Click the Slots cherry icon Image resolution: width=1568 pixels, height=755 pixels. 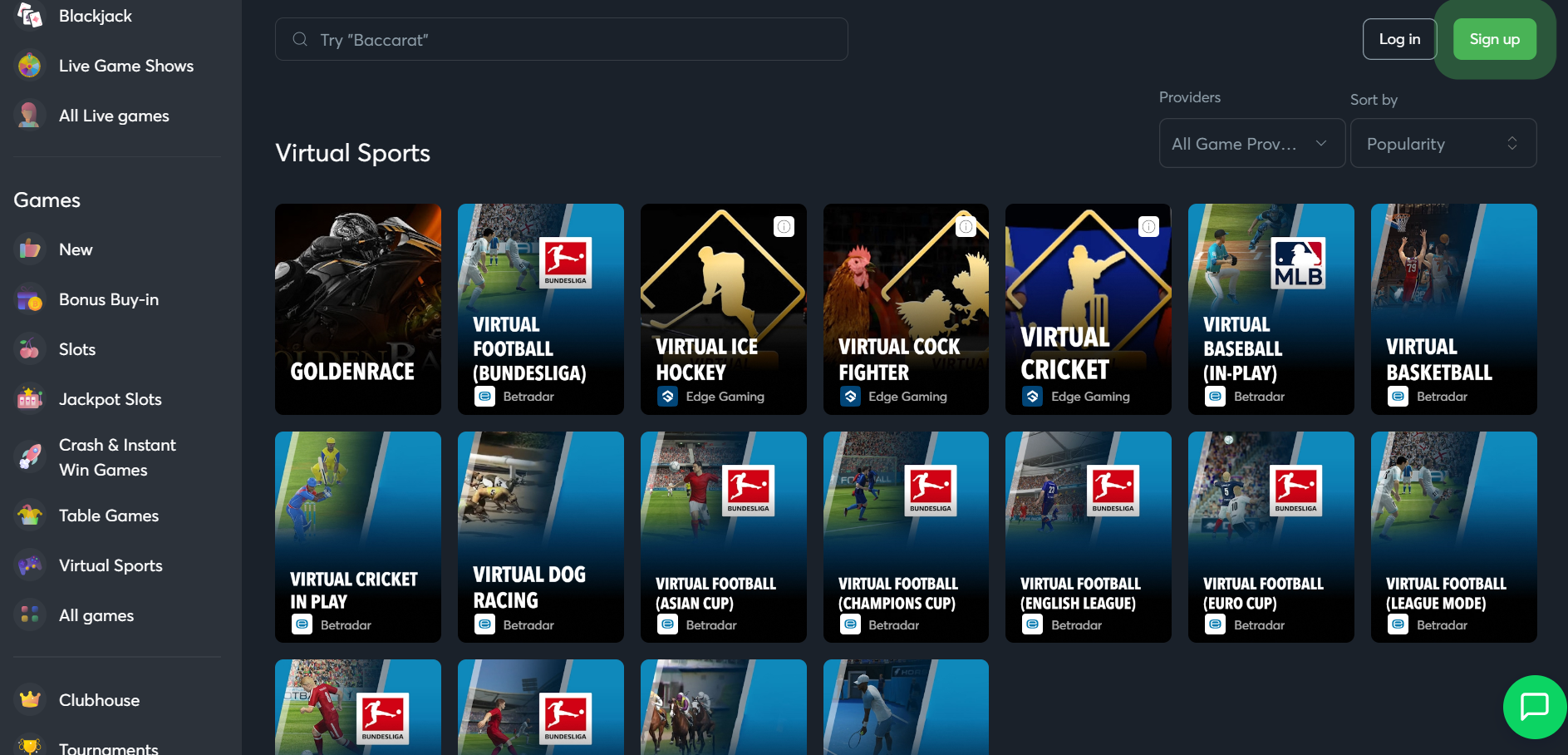(30, 349)
